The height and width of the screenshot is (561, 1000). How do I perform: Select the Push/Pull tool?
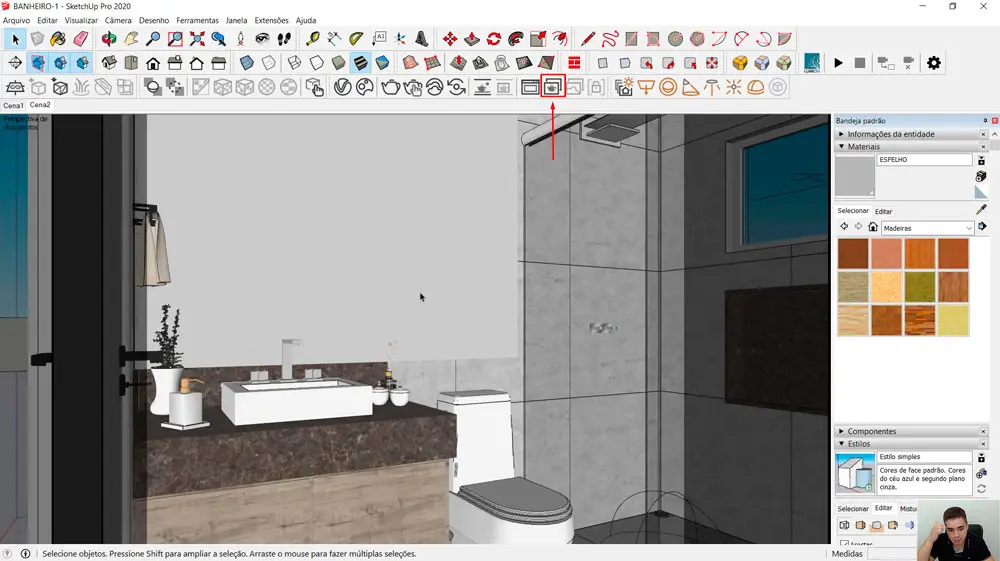(472, 40)
